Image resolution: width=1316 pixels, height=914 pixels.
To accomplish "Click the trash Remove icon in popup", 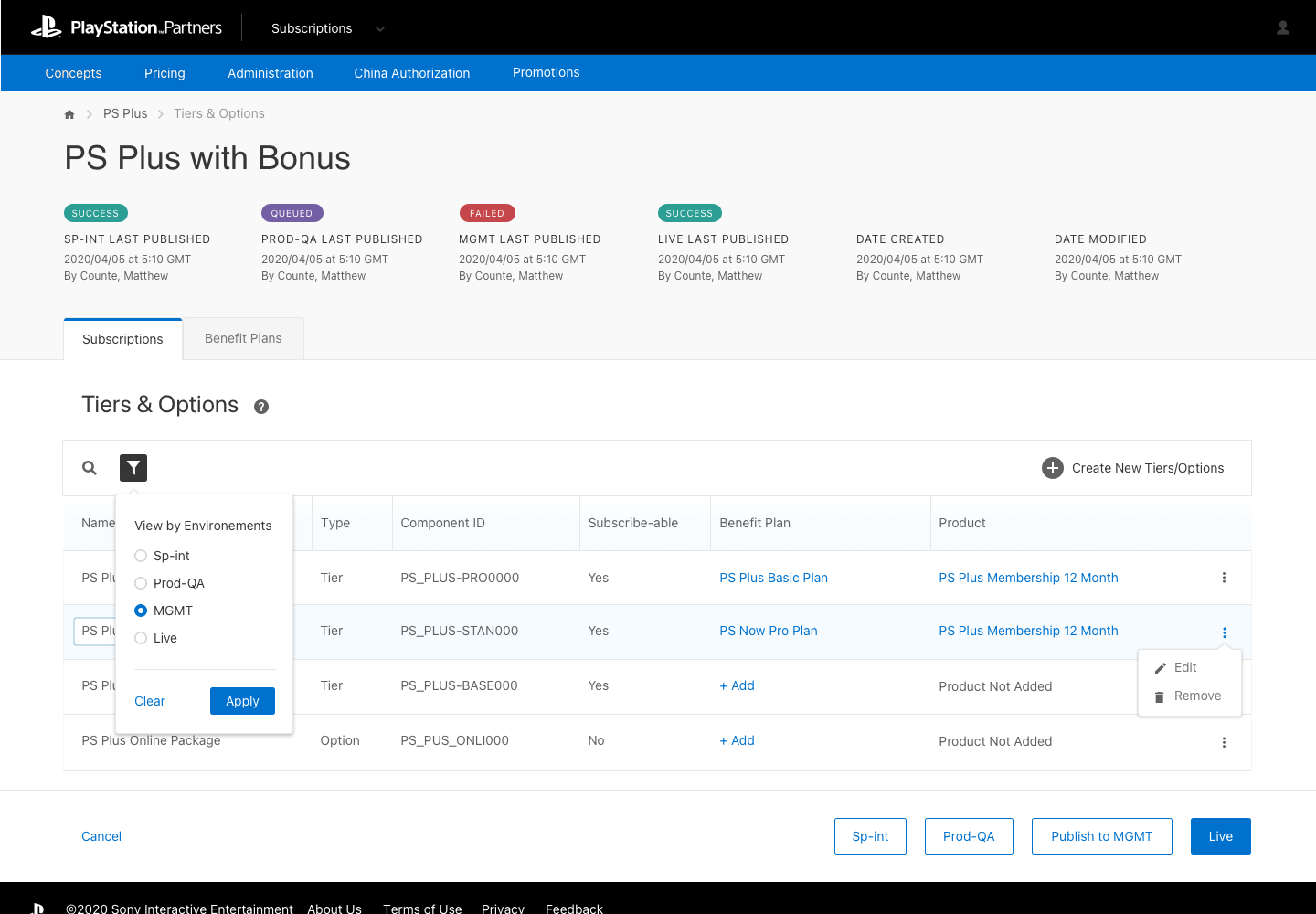I will coord(1160,696).
